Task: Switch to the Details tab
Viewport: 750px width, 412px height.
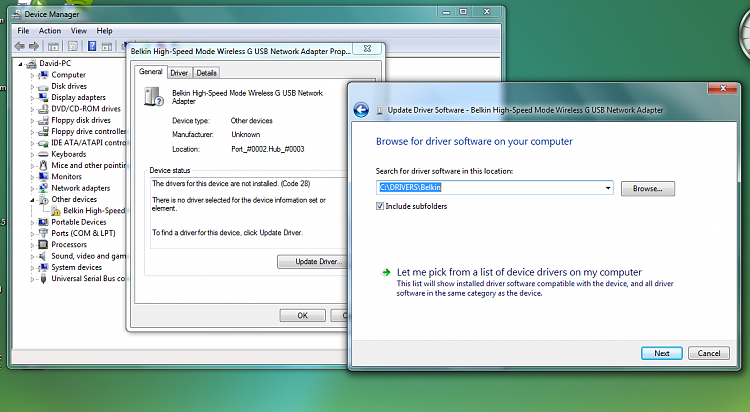Action: point(206,73)
